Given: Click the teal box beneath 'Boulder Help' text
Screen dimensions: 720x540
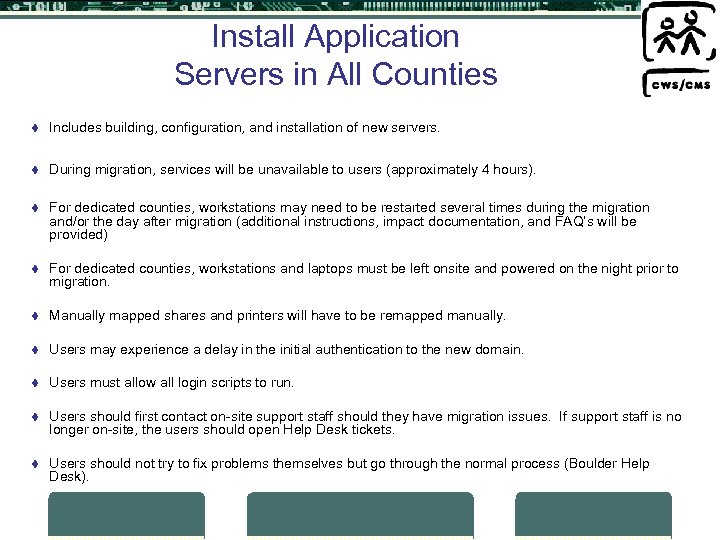Looking at the screenshot, I should pyautogui.click(x=593, y=514).
